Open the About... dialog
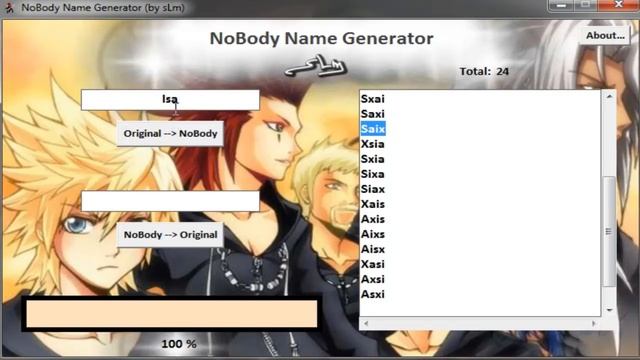 (605, 36)
